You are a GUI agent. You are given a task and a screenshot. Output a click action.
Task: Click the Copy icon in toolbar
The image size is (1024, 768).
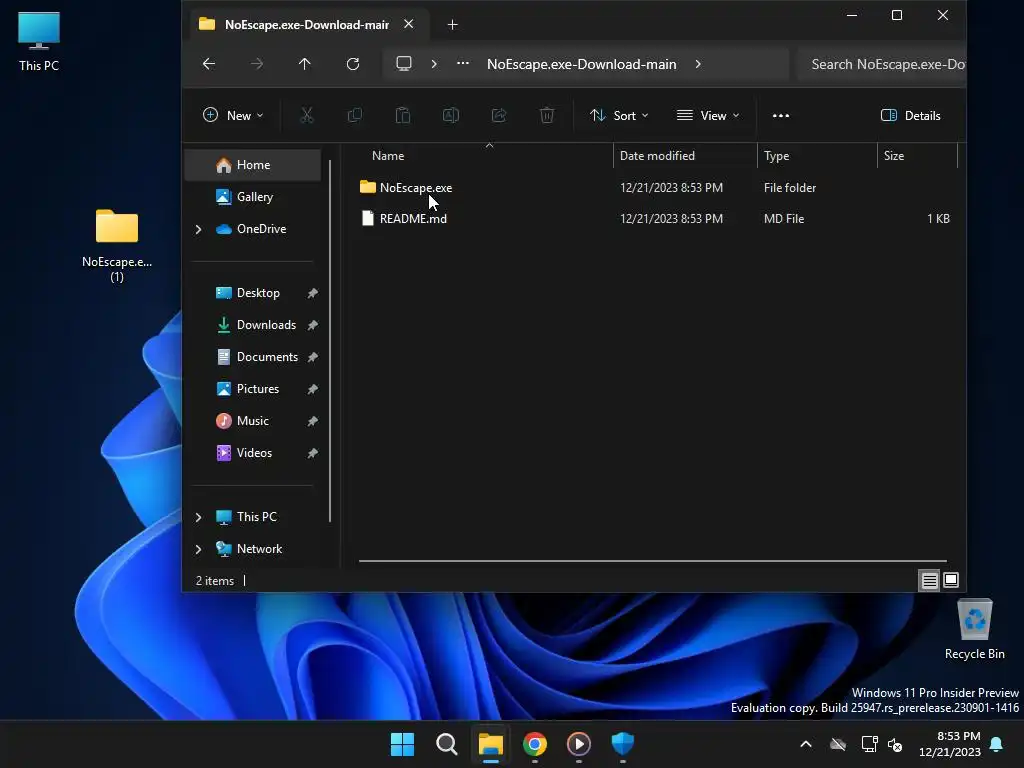[x=355, y=116]
